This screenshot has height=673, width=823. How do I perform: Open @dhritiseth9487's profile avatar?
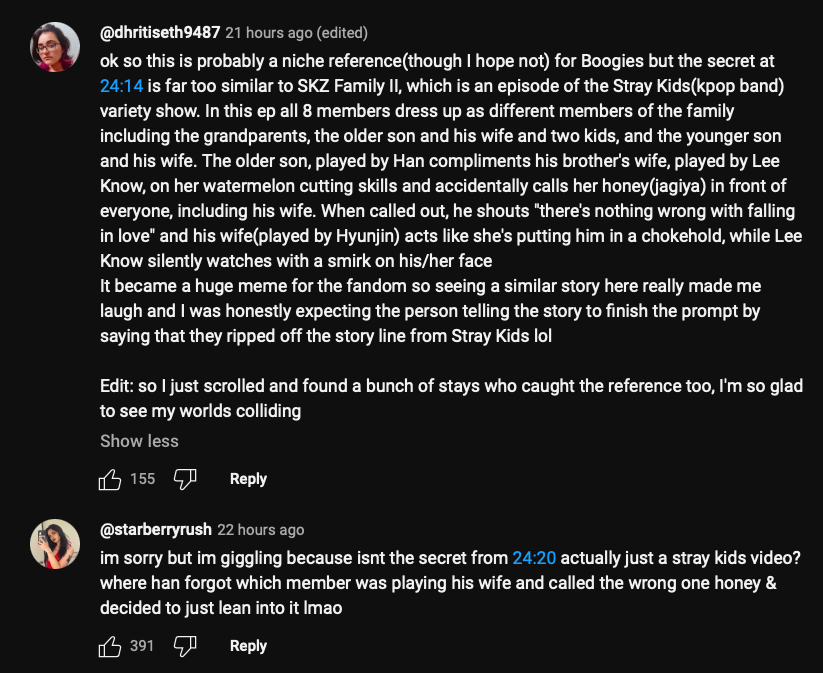[56, 47]
